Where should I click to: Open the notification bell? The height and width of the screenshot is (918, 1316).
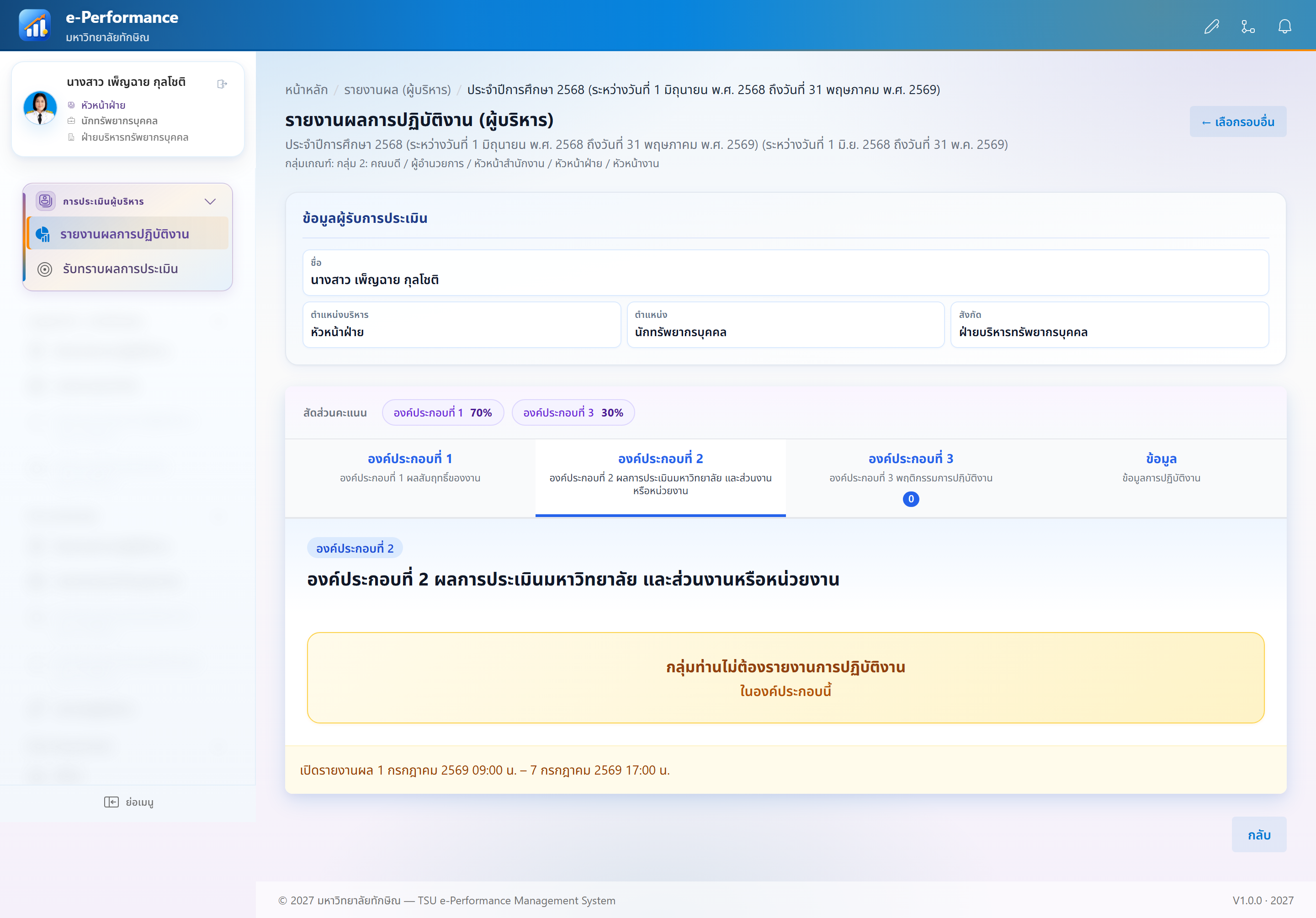[x=1284, y=26]
